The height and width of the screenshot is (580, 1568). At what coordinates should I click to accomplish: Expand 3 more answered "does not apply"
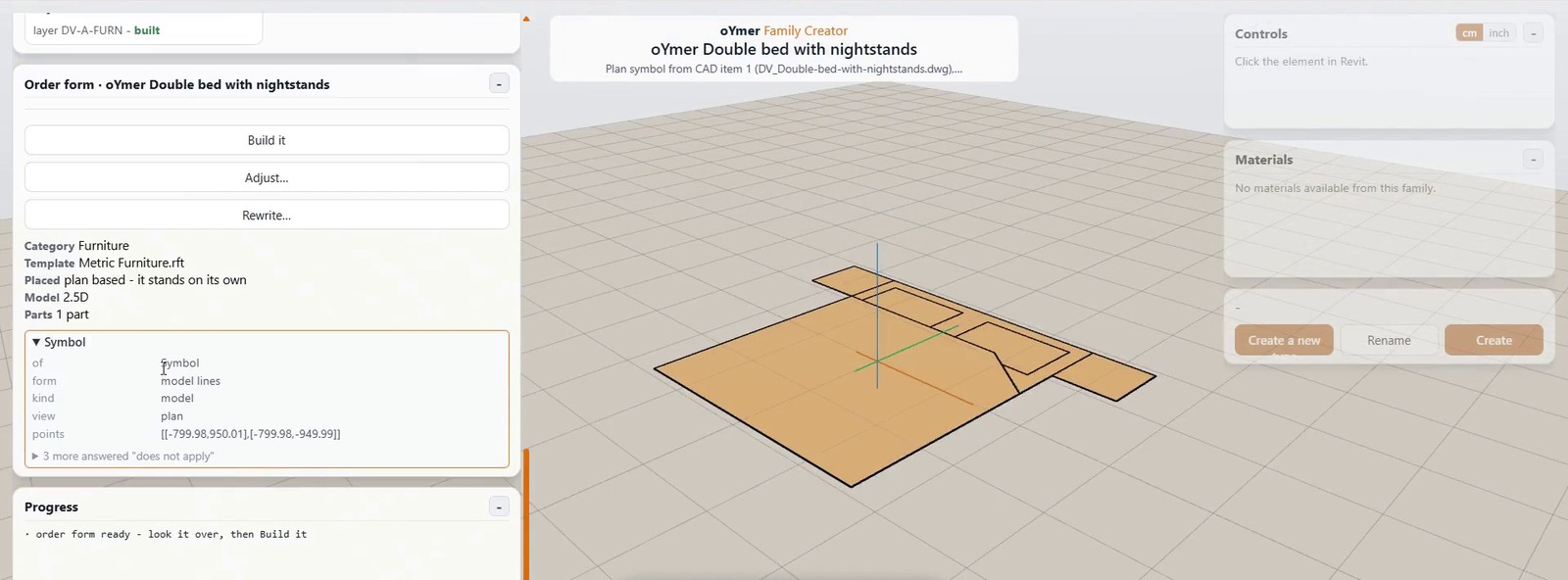pyautogui.click(x=123, y=457)
